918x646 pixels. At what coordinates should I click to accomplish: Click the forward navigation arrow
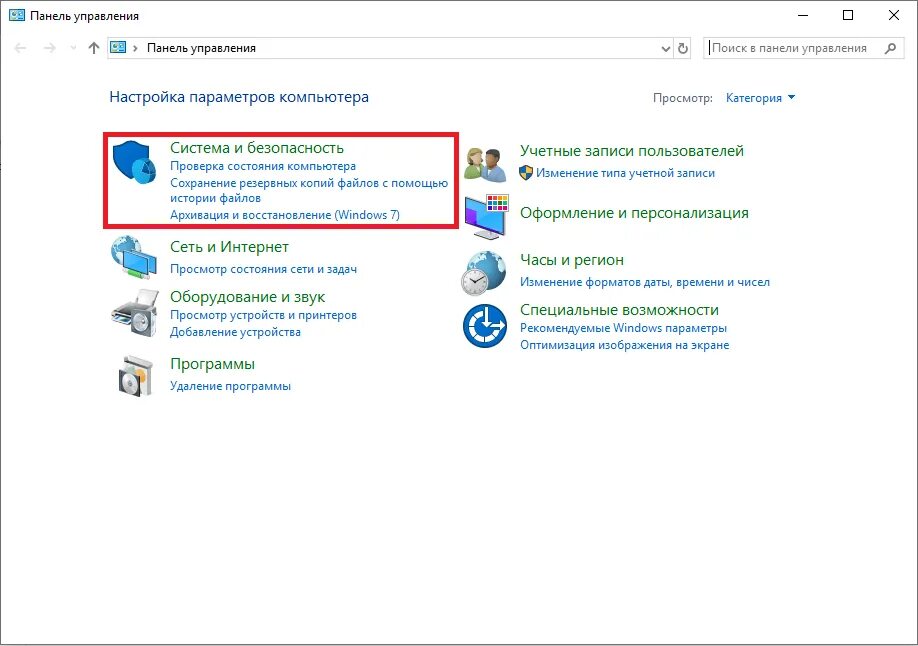coord(50,48)
